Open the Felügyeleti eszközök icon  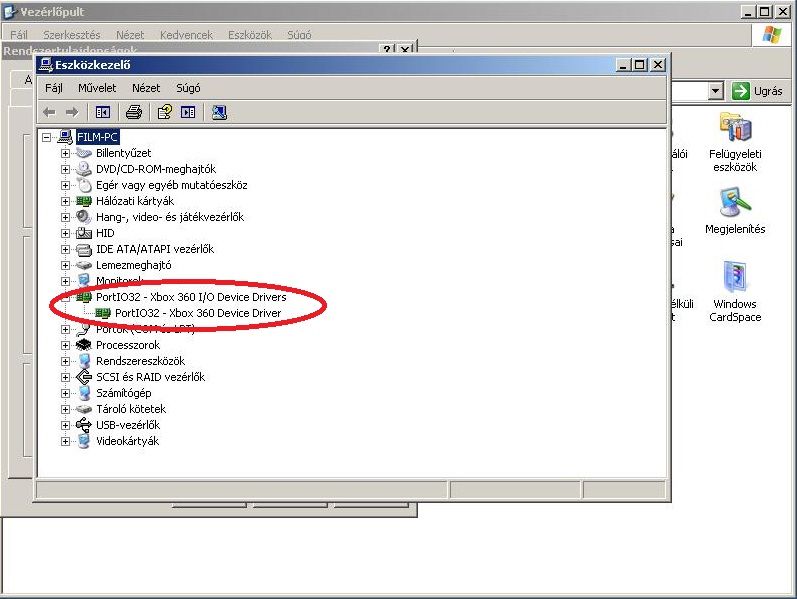coord(735,142)
